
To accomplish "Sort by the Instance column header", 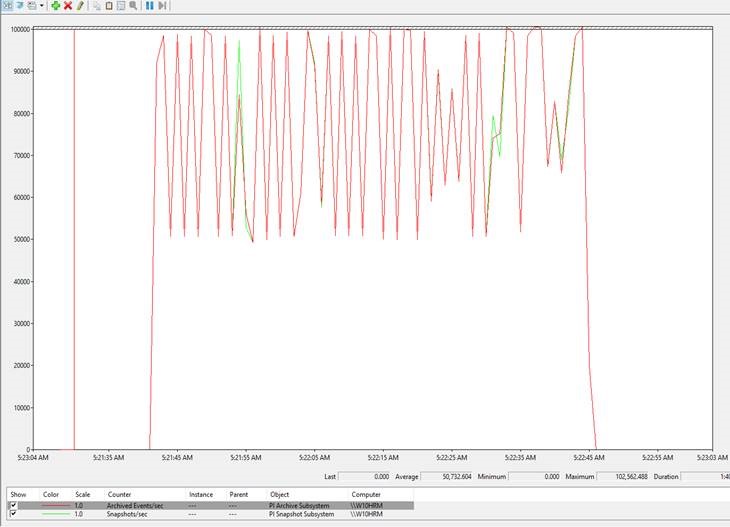I will (x=201, y=494).
